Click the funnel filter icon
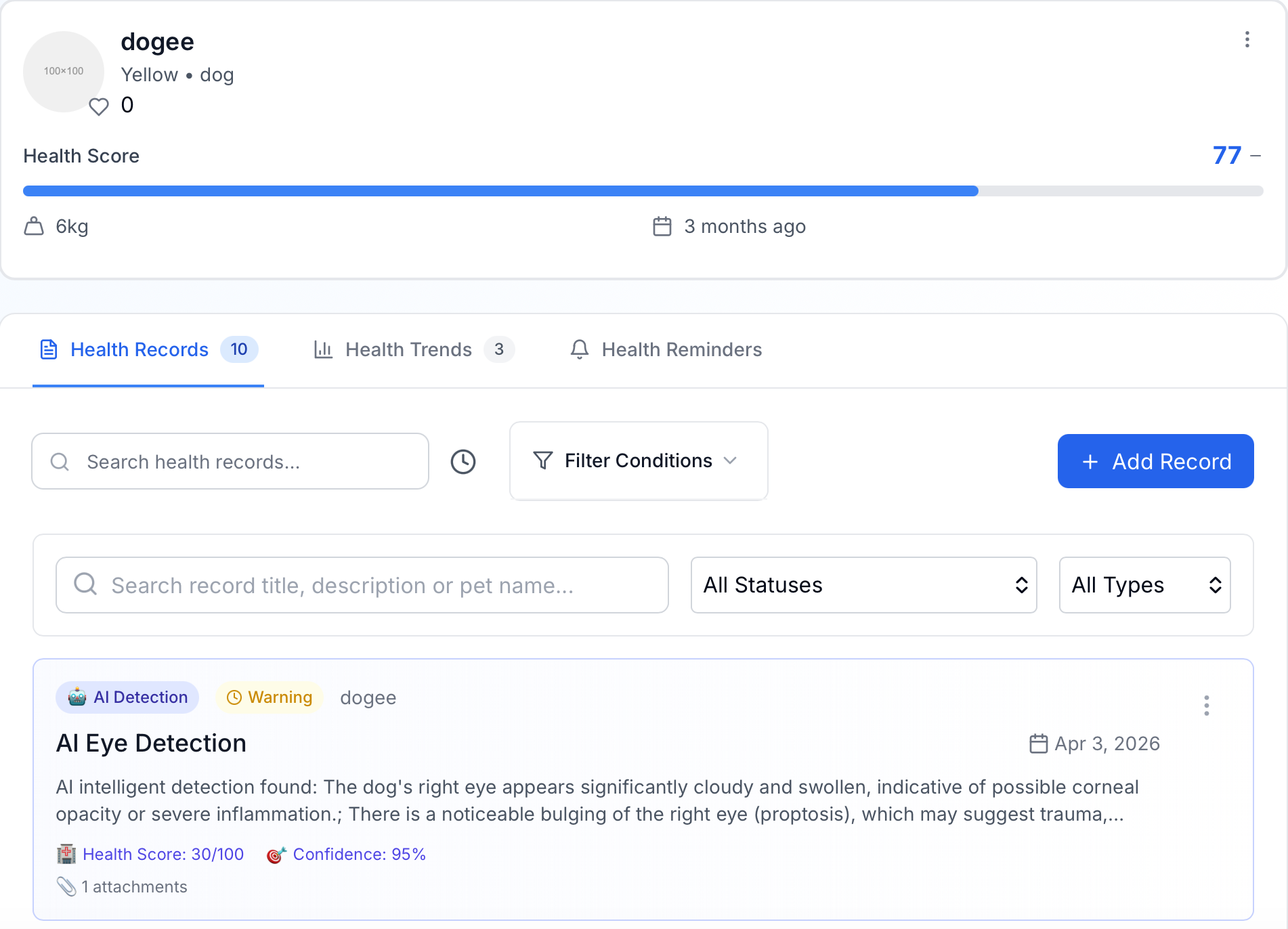 coord(543,460)
